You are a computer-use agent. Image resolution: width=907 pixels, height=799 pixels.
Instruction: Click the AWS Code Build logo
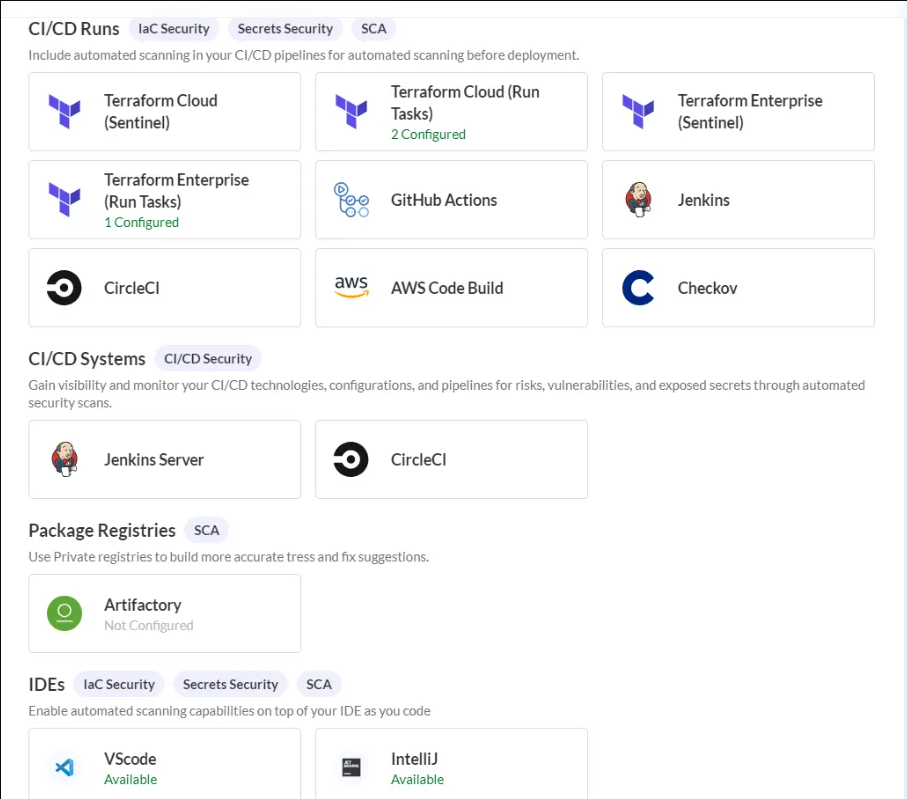coord(351,288)
